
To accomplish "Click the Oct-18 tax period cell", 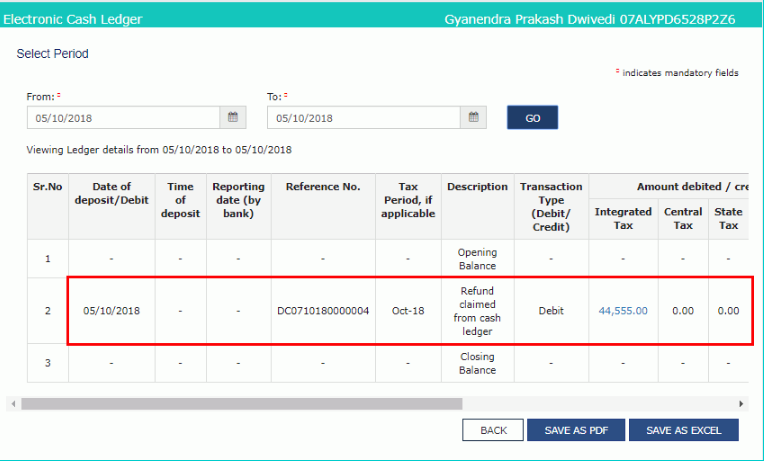I will [x=408, y=311].
